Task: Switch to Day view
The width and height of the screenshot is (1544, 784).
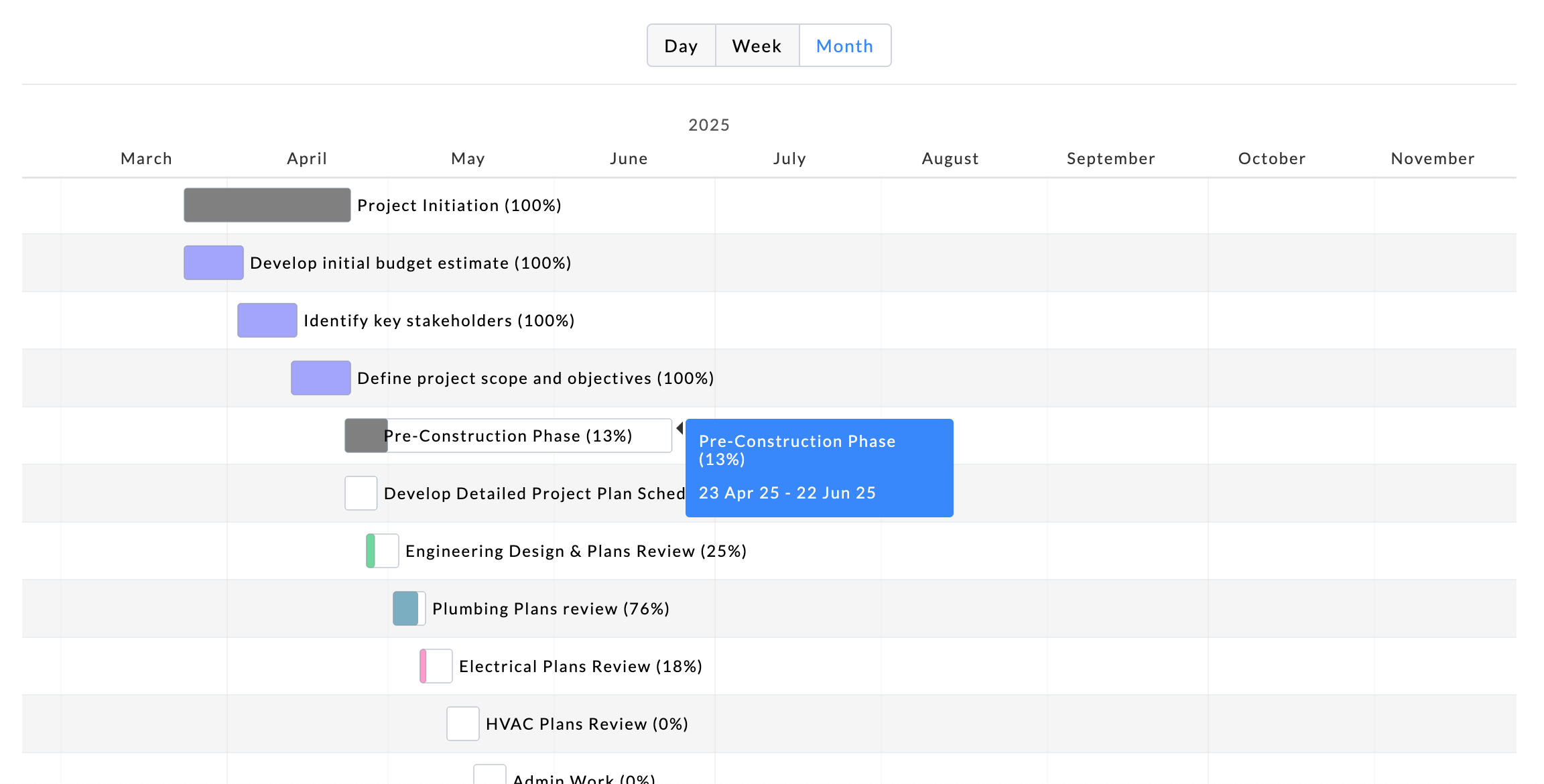Action: point(681,46)
